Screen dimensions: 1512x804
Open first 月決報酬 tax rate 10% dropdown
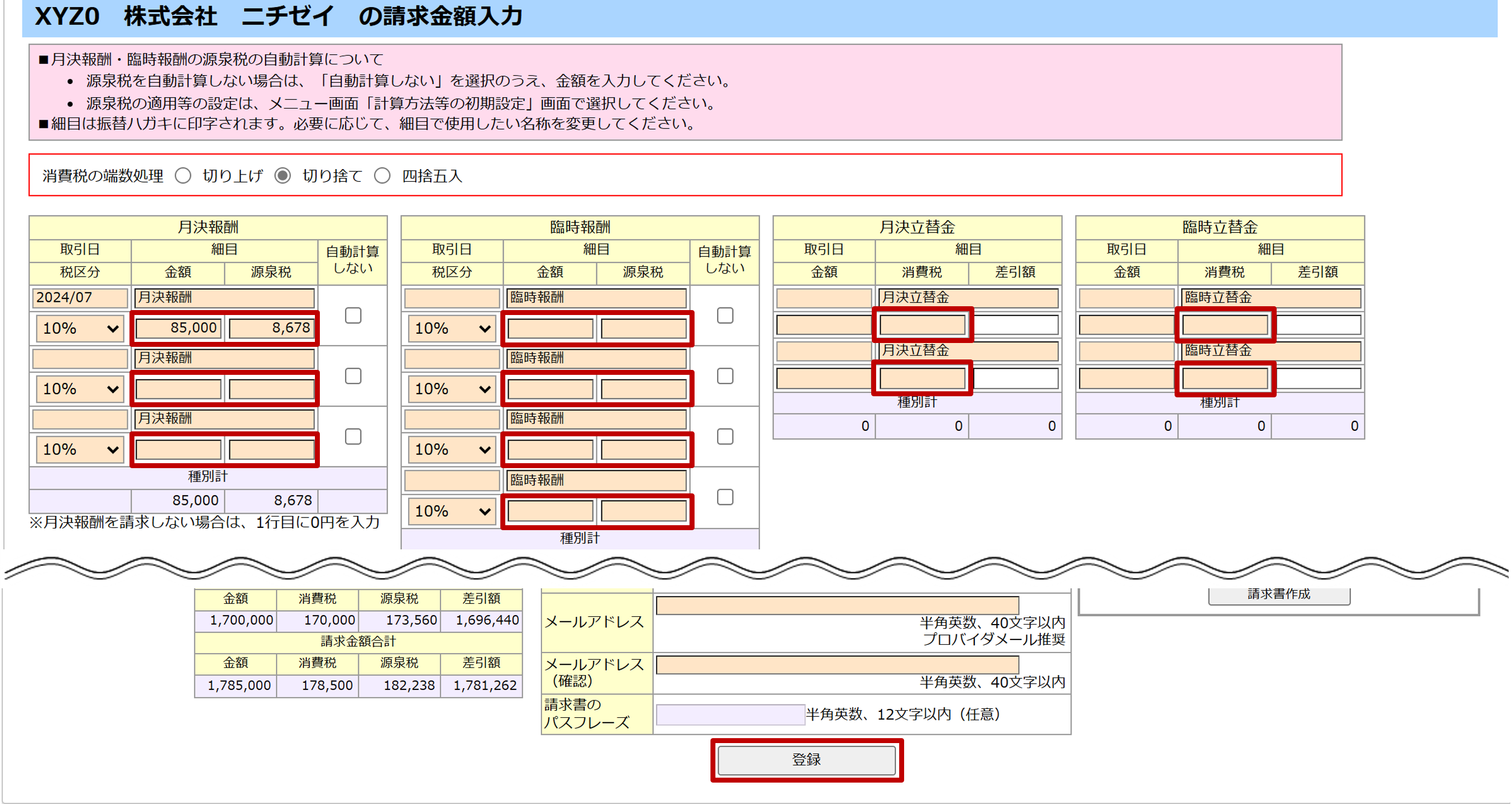tap(80, 328)
